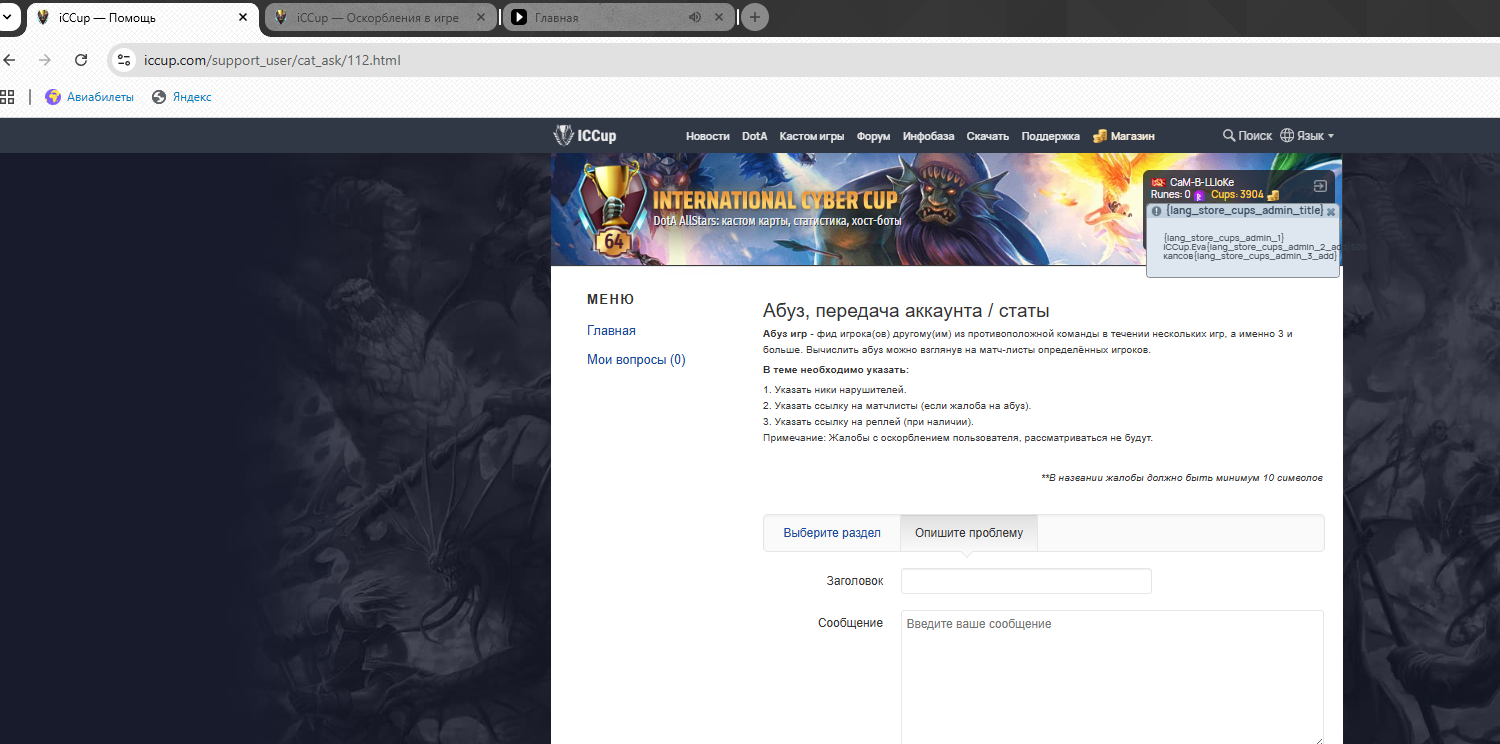
Task: Click the level 64 trophy badge
Action: click(x=614, y=208)
